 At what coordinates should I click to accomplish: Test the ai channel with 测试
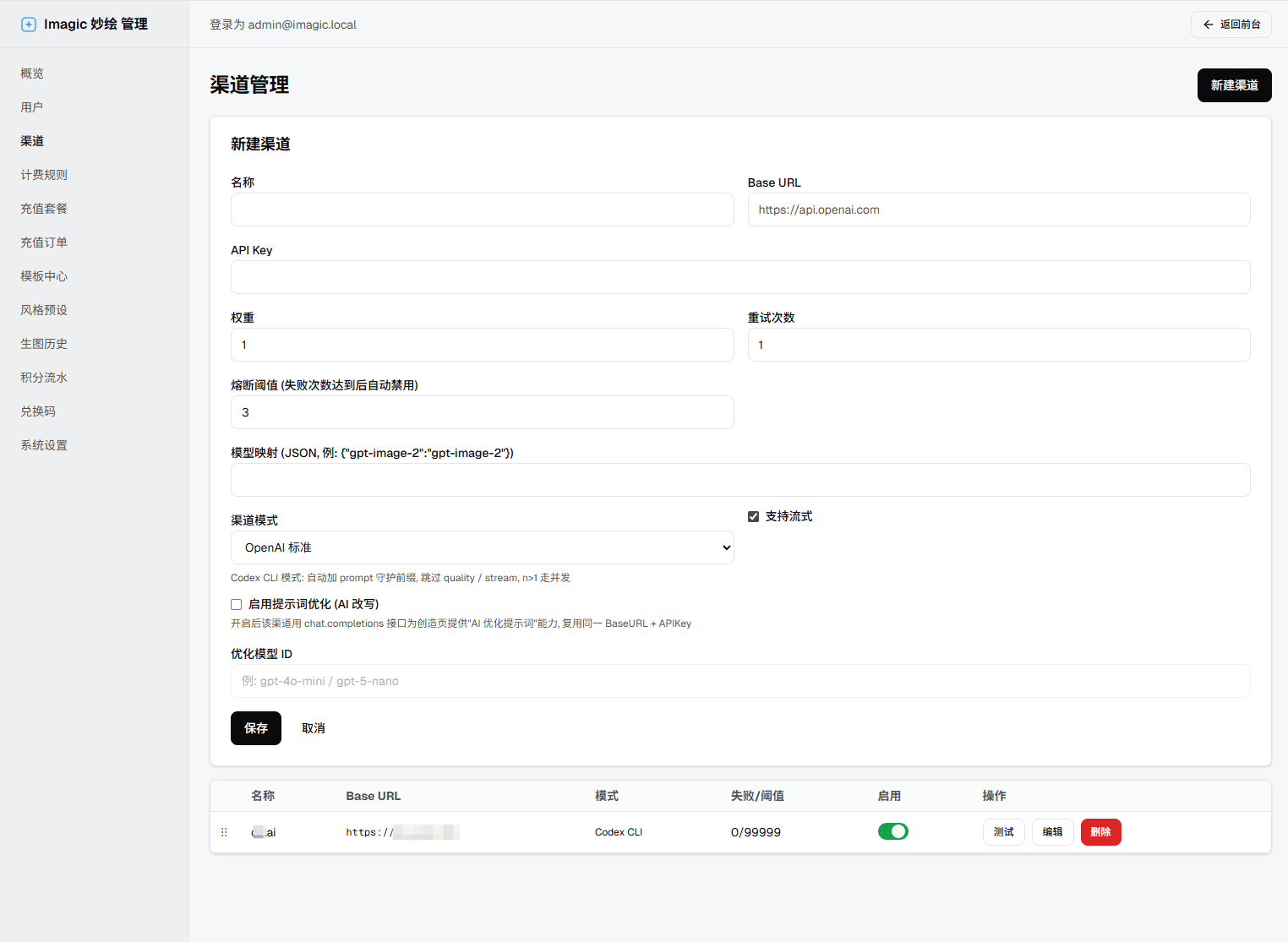tap(1004, 832)
